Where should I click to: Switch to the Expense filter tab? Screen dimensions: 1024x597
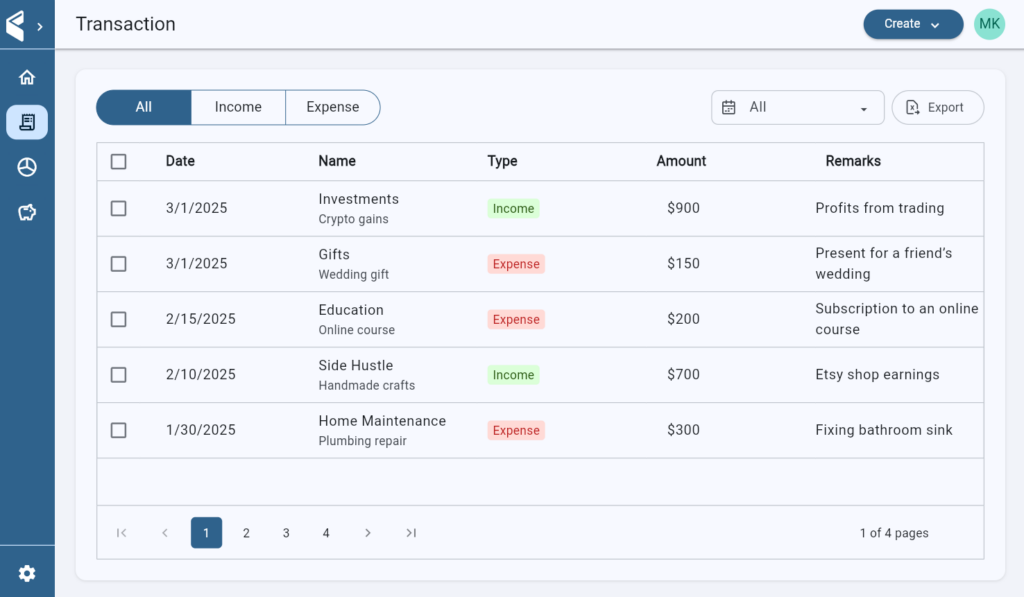click(332, 107)
